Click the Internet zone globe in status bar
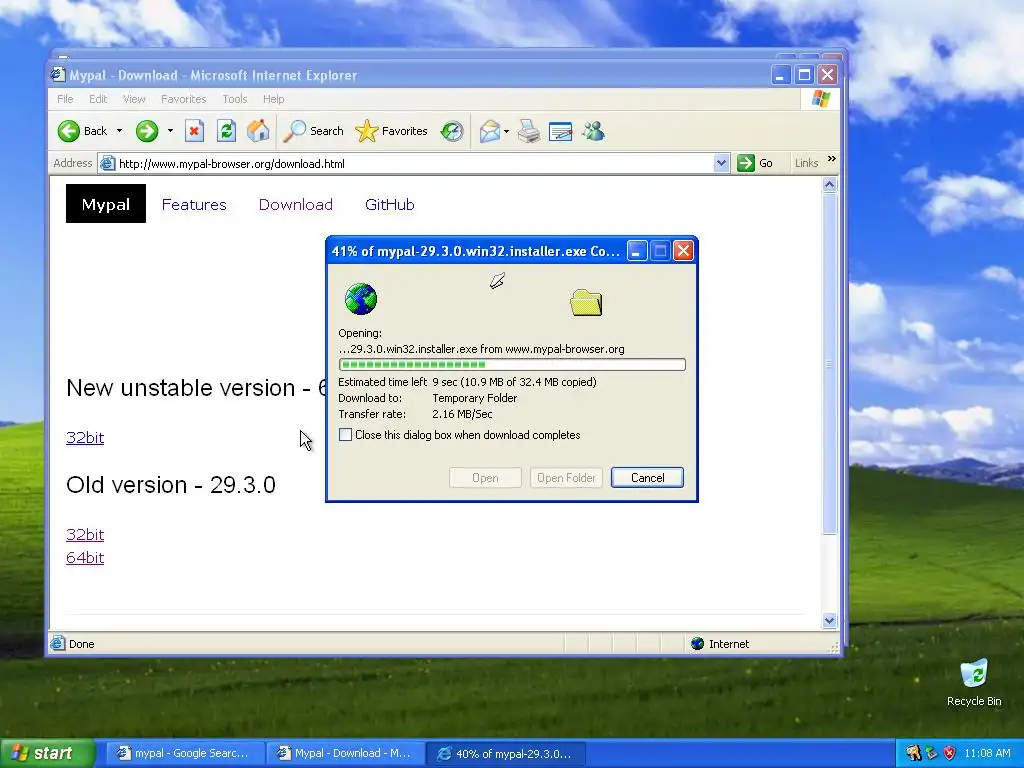This screenshot has width=1024, height=768. point(697,643)
